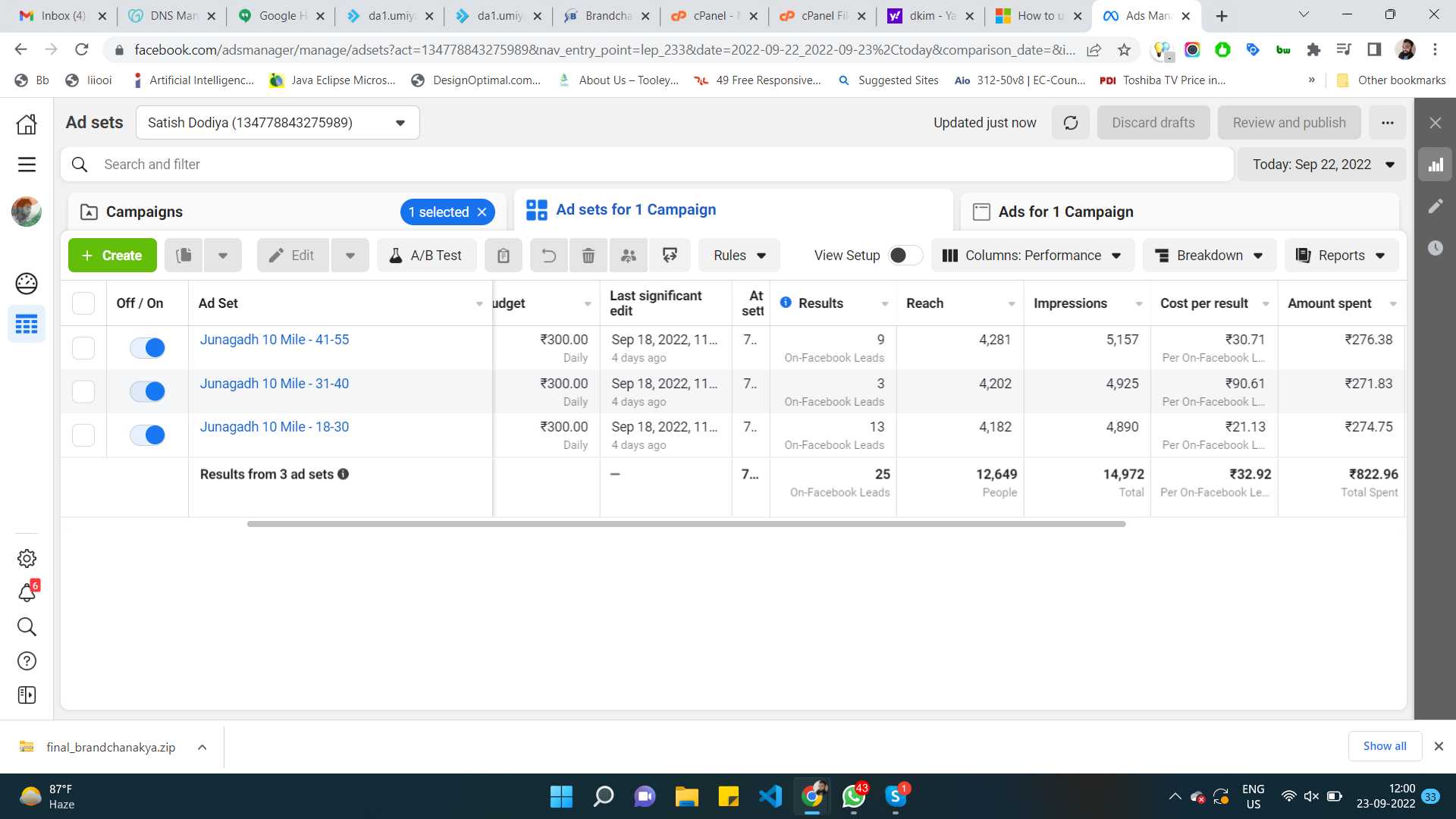This screenshot has width=1456, height=819.
Task: Open the sidebar panel toggle icon
Action: [27, 695]
